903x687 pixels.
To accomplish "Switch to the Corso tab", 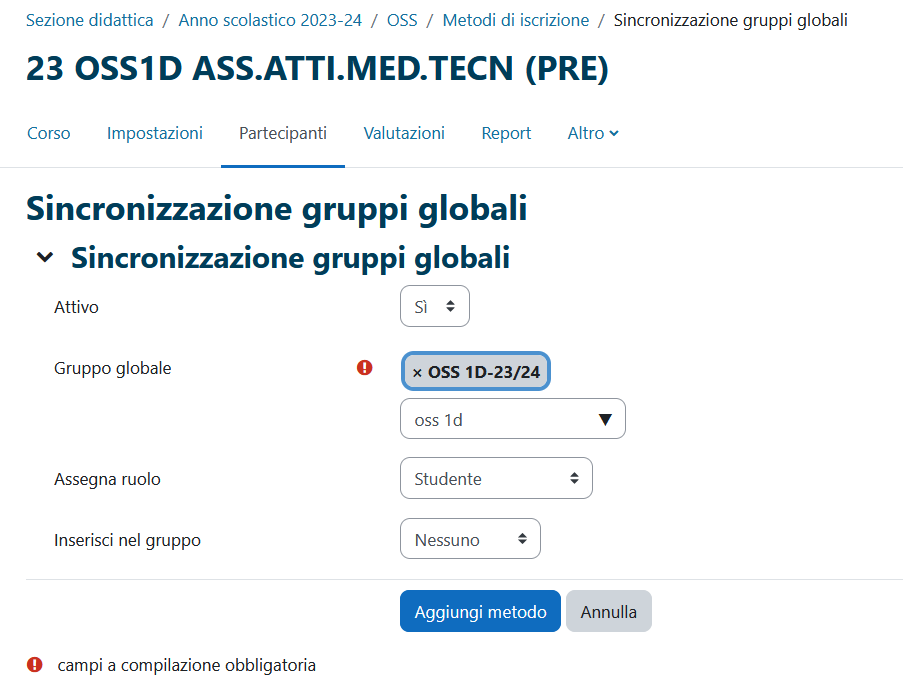I will (49, 133).
